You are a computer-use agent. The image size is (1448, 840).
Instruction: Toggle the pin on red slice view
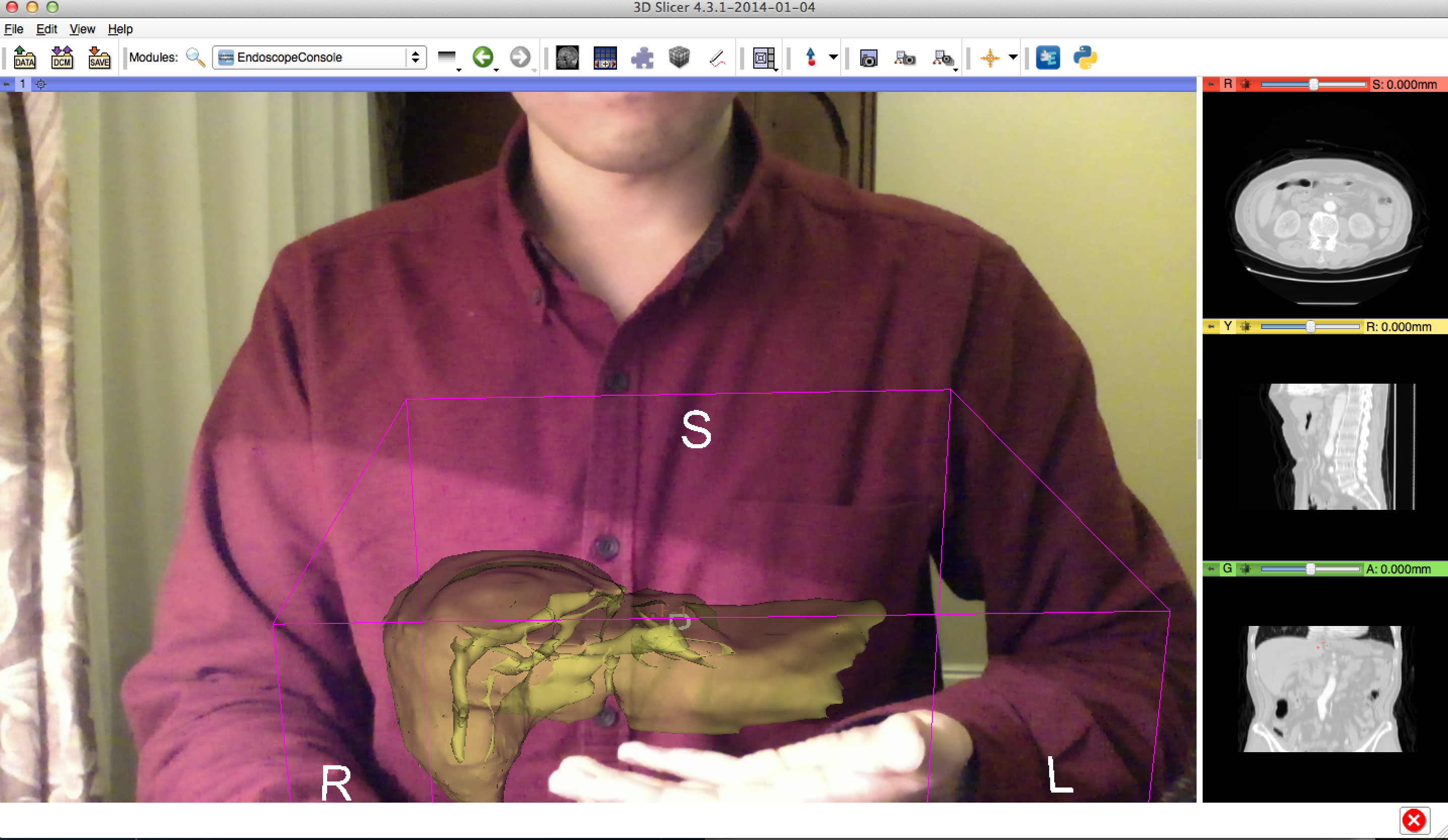click(1211, 84)
